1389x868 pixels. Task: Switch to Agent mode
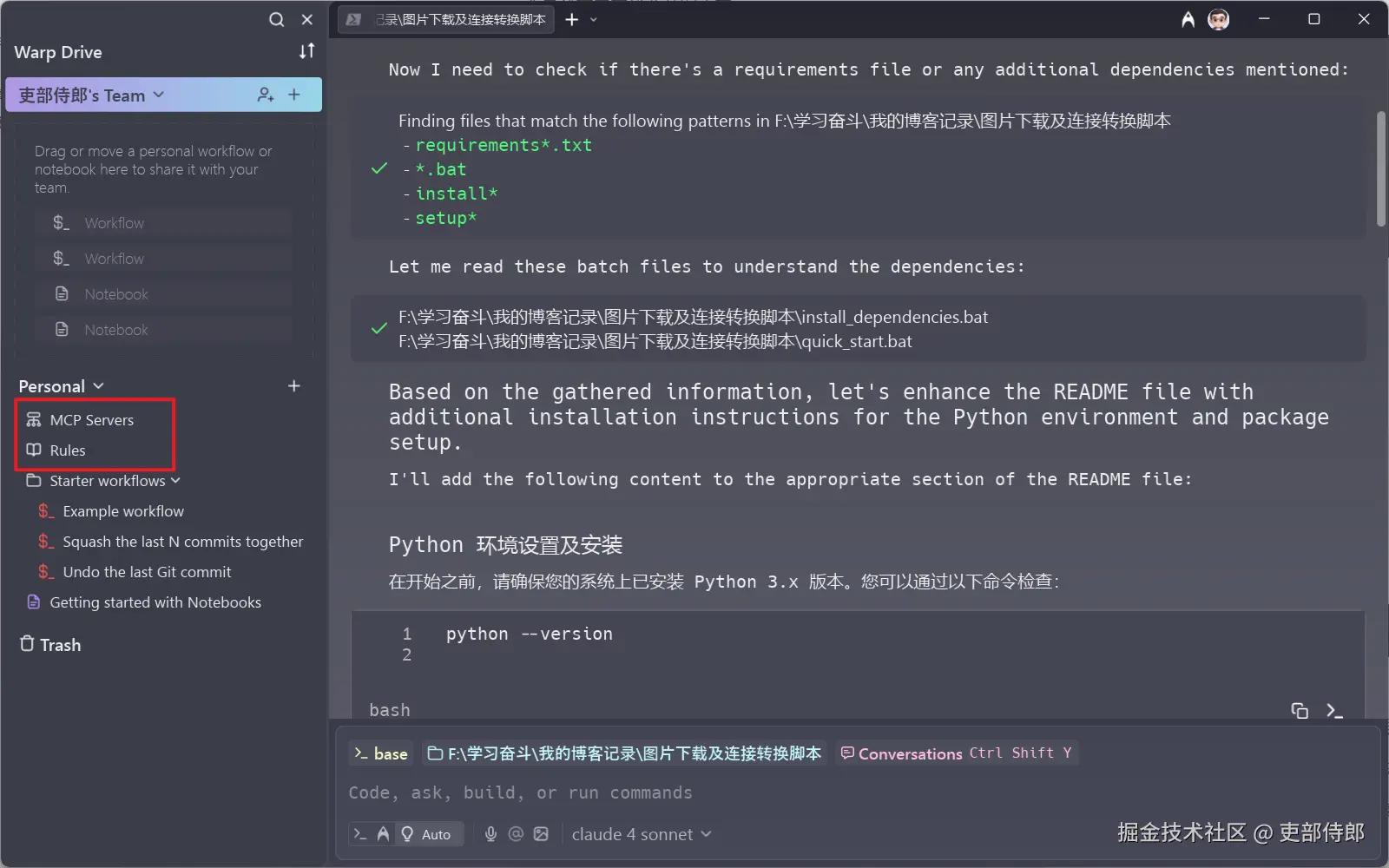coord(383,834)
